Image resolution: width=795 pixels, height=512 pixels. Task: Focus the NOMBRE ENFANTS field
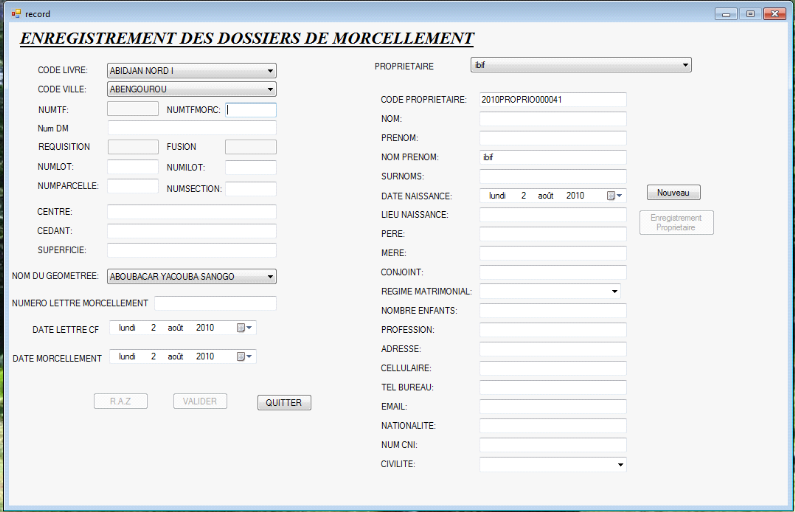click(x=553, y=310)
